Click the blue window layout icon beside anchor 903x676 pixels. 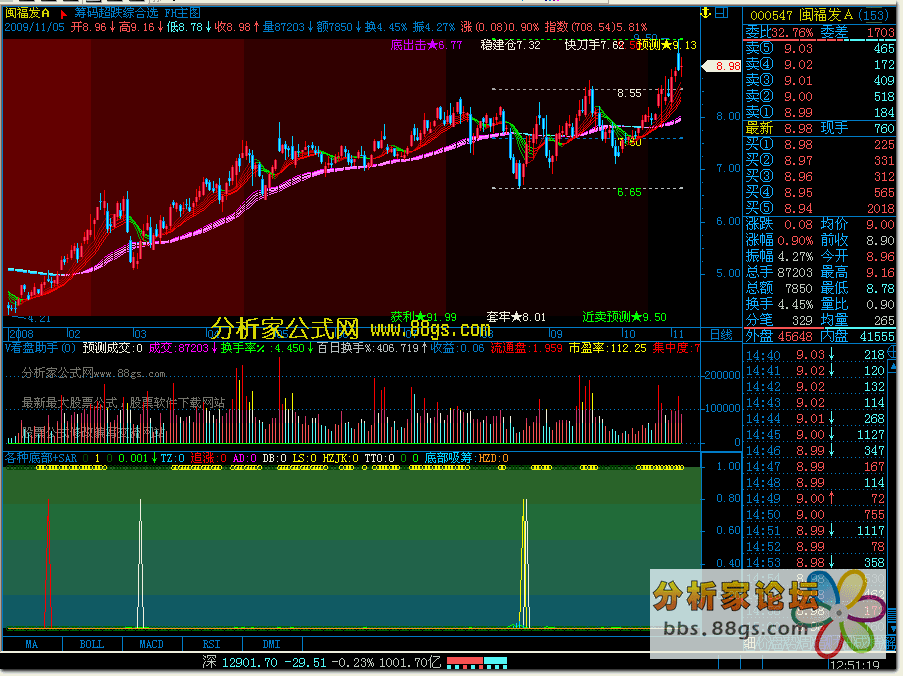722,13
